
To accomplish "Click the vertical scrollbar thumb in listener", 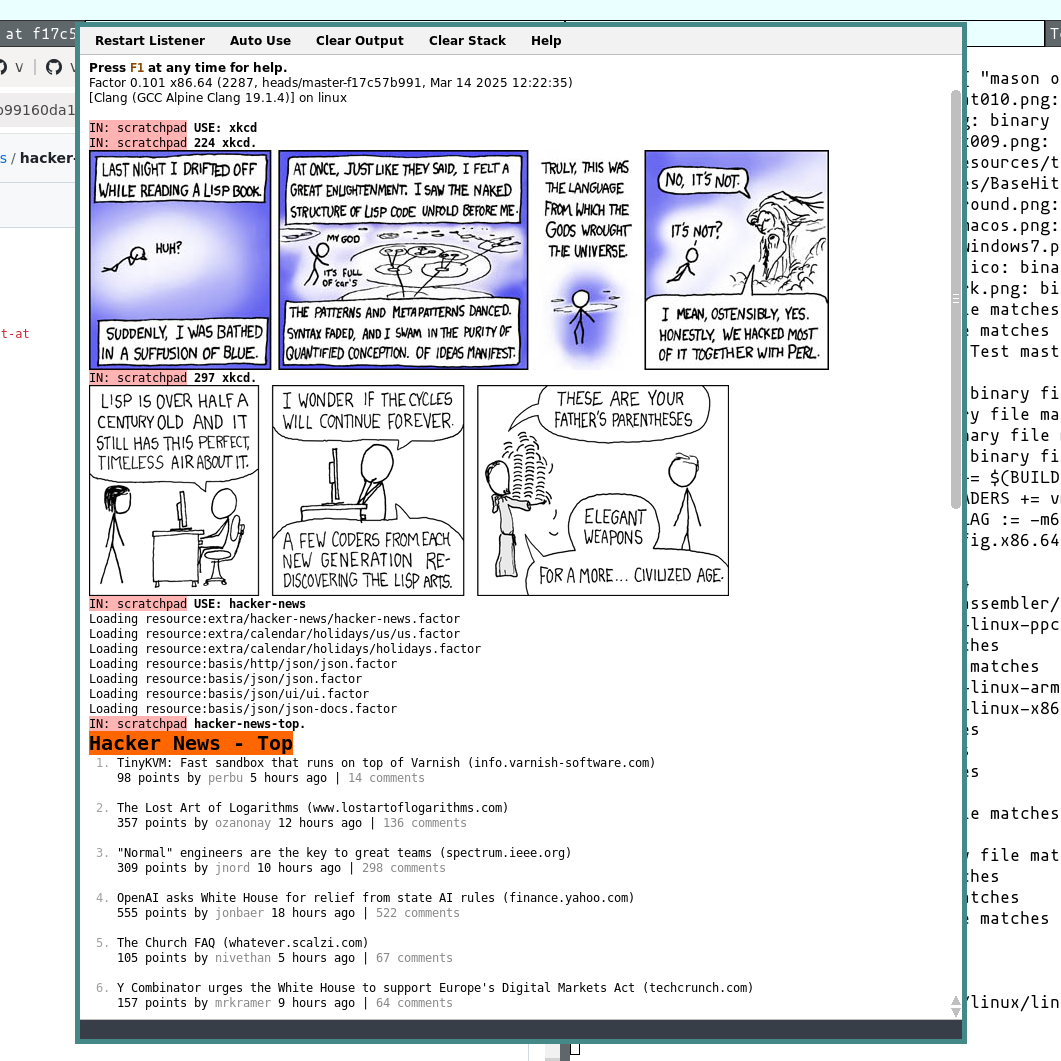I will [955, 298].
